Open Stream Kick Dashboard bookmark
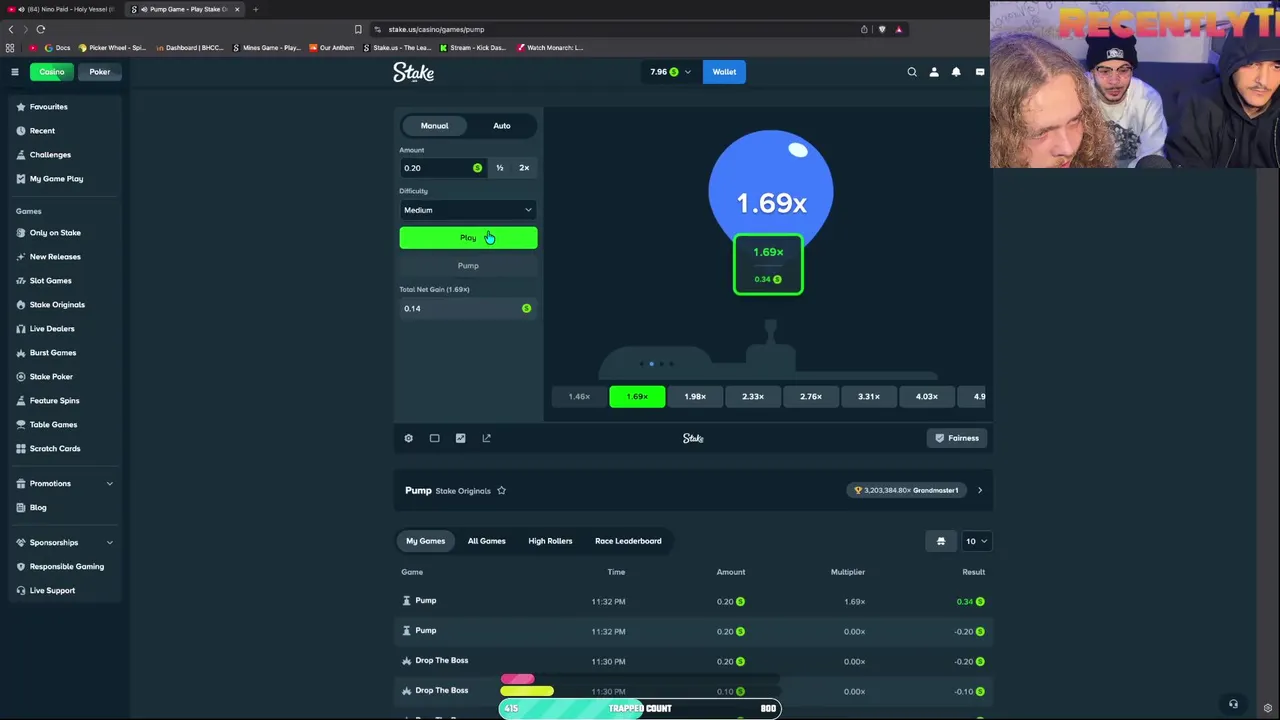Image resolution: width=1280 pixels, height=720 pixels. click(x=473, y=47)
